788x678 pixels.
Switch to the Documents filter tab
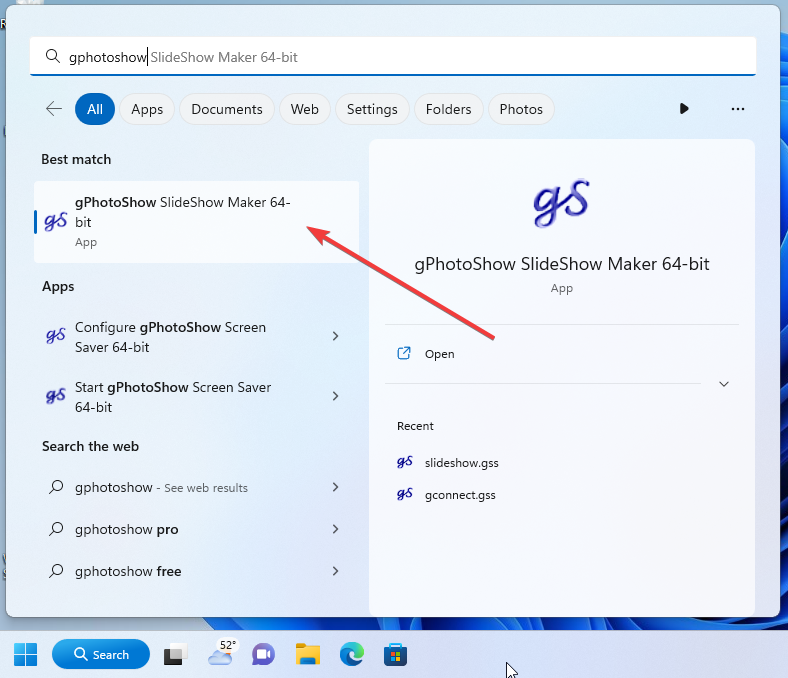(x=227, y=109)
